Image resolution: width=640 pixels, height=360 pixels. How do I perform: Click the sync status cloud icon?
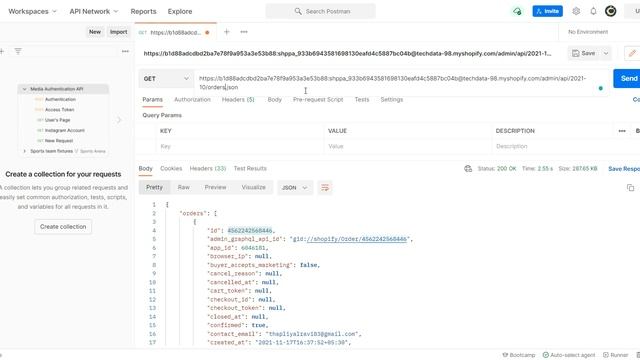517,11
